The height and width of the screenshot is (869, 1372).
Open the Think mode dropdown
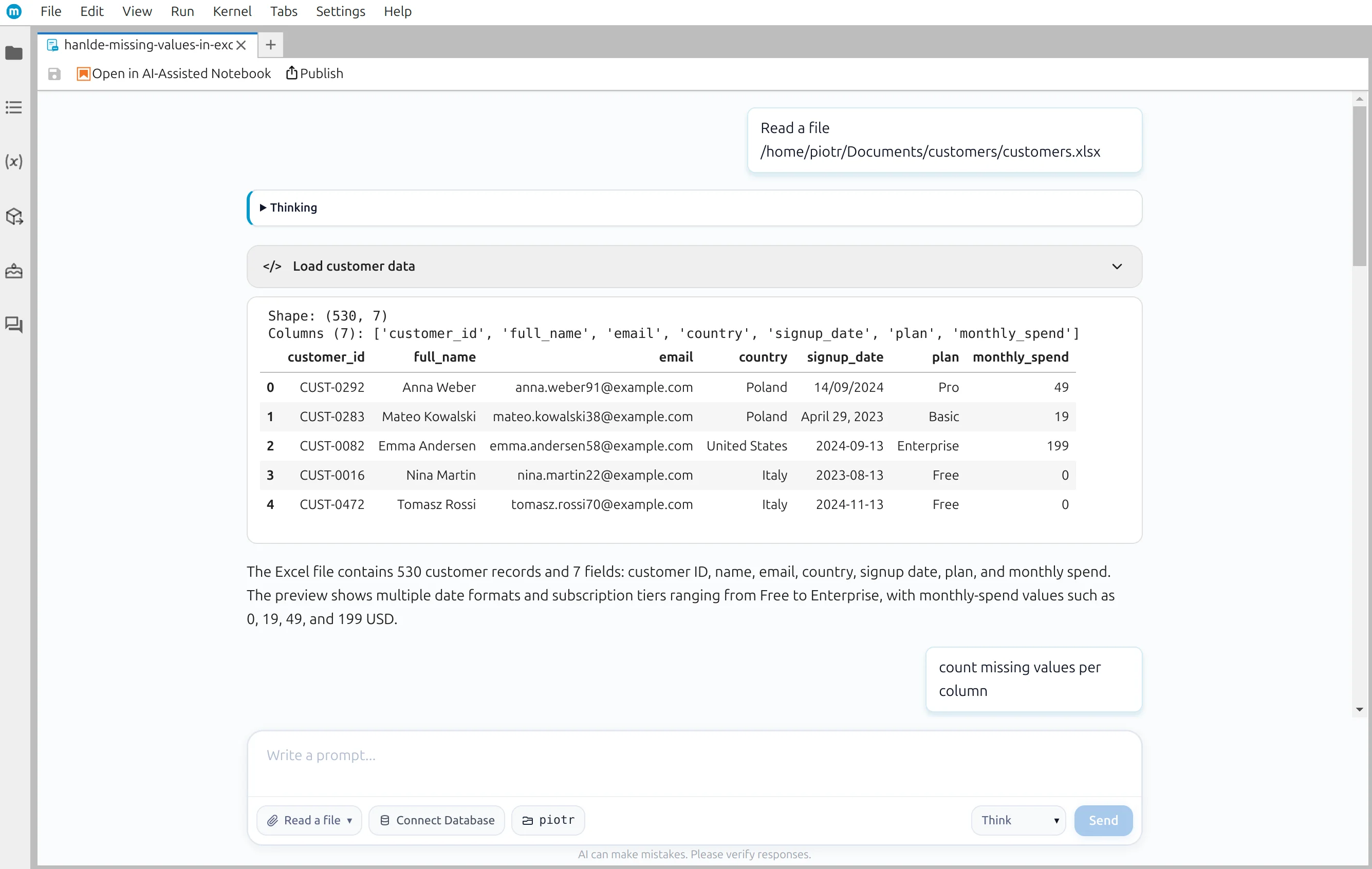click(1018, 820)
